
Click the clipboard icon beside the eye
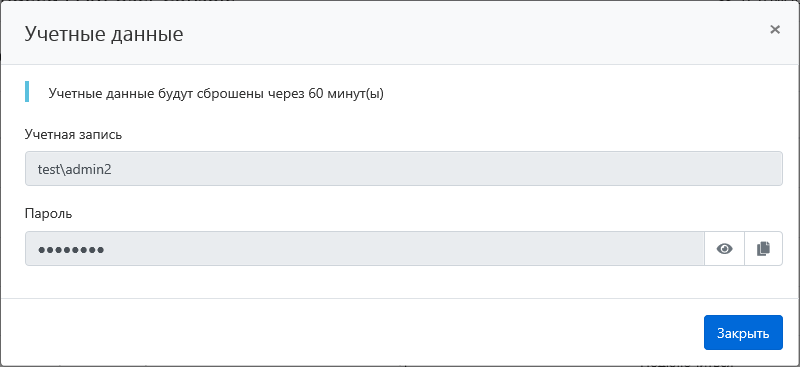[763, 249]
